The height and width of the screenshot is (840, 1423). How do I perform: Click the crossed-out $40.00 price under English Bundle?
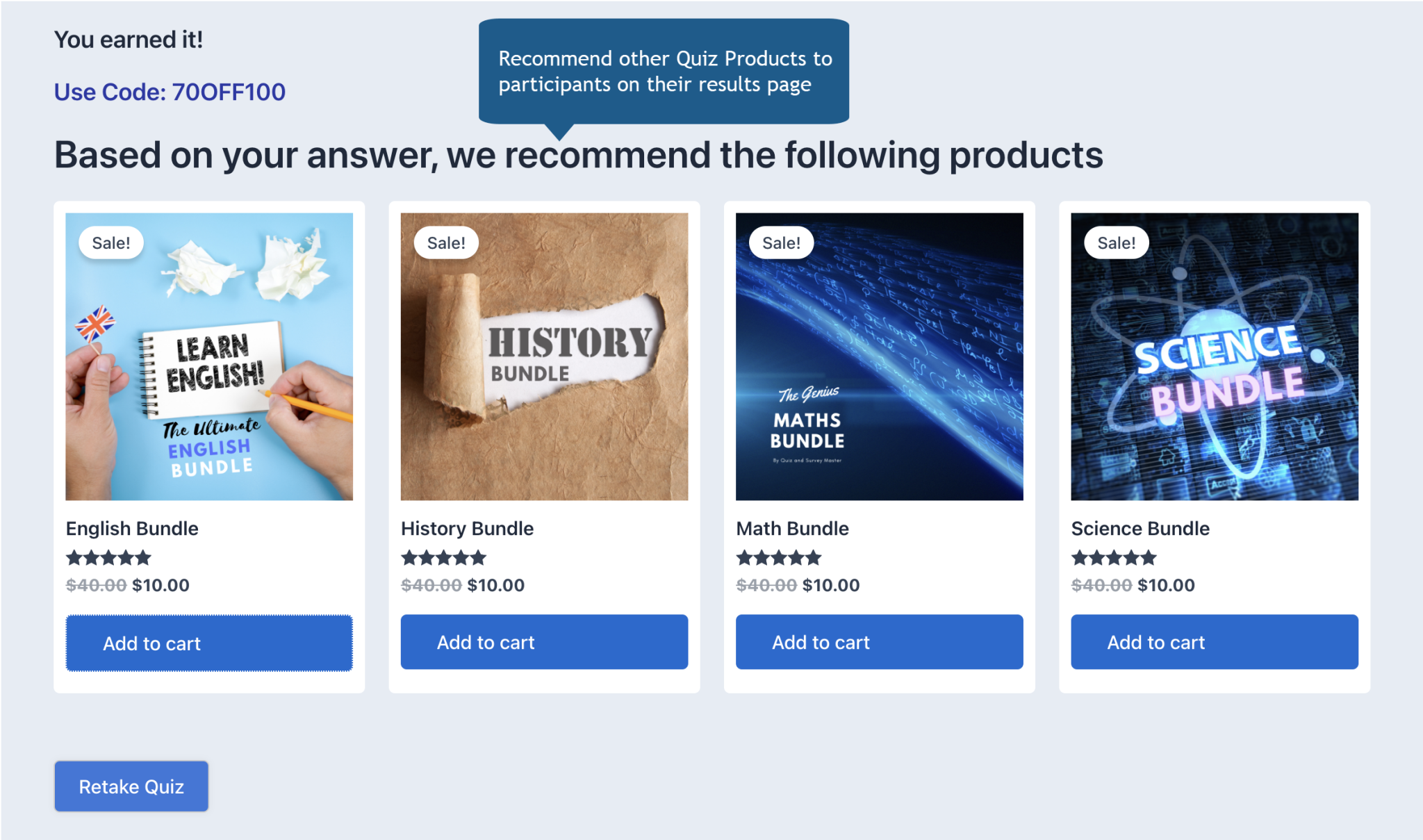pos(95,585)
